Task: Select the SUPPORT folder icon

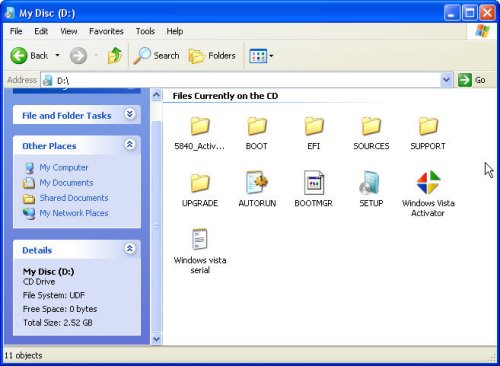Action: click(x=428, y=126)
